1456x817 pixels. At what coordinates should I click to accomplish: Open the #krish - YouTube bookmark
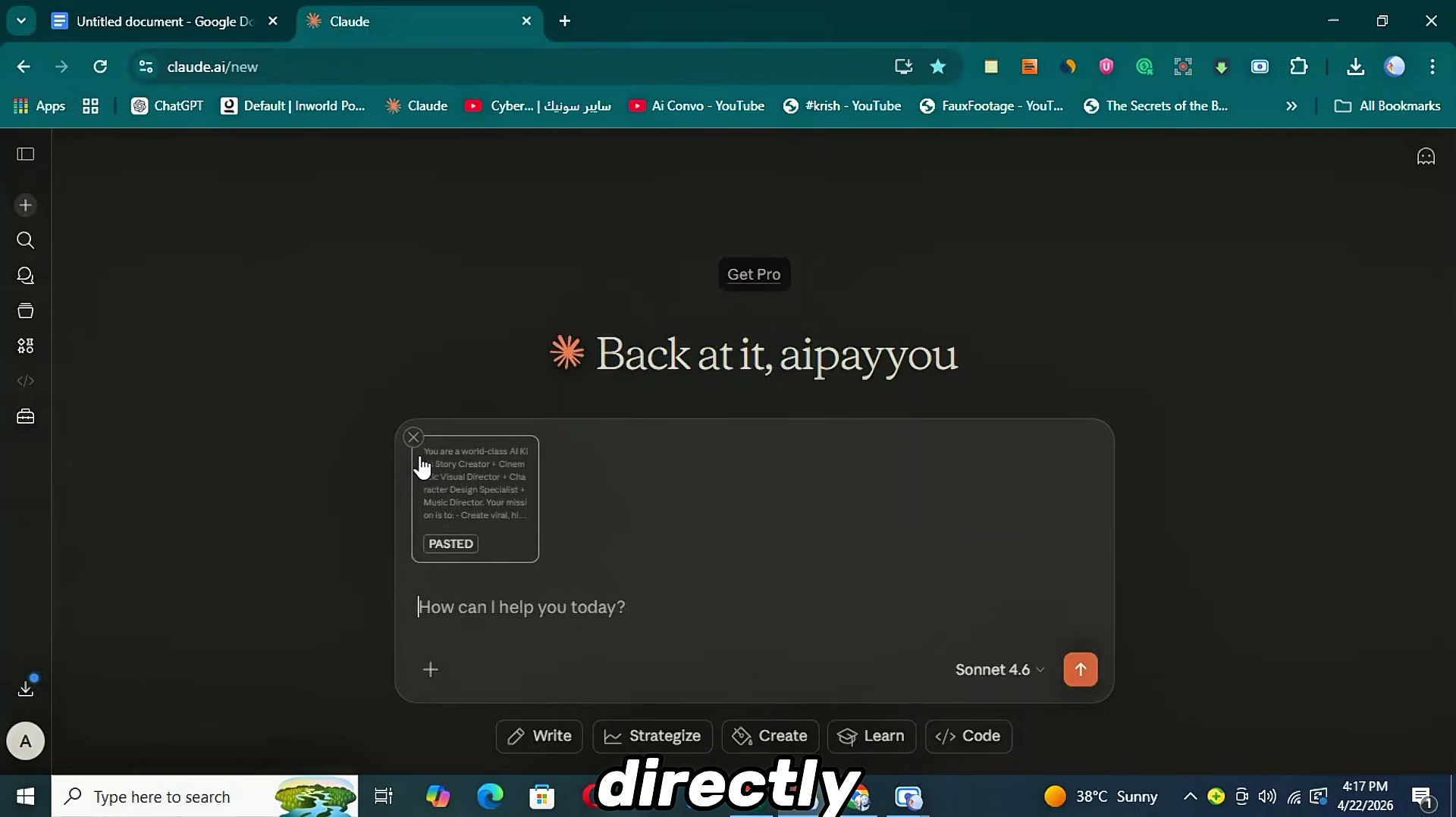point(843,106)
